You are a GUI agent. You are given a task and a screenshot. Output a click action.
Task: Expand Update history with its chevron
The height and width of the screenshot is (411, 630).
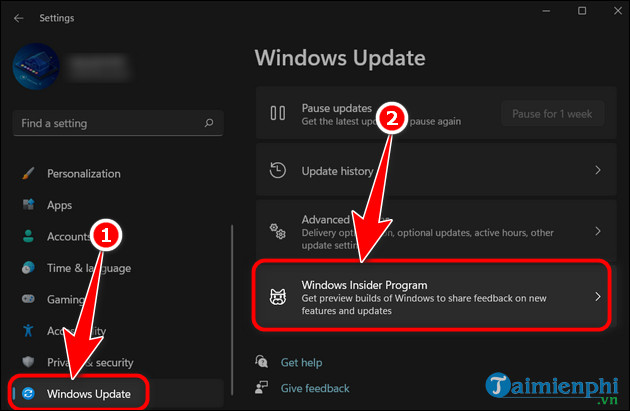pyautogui.click(x=598, y=170)
